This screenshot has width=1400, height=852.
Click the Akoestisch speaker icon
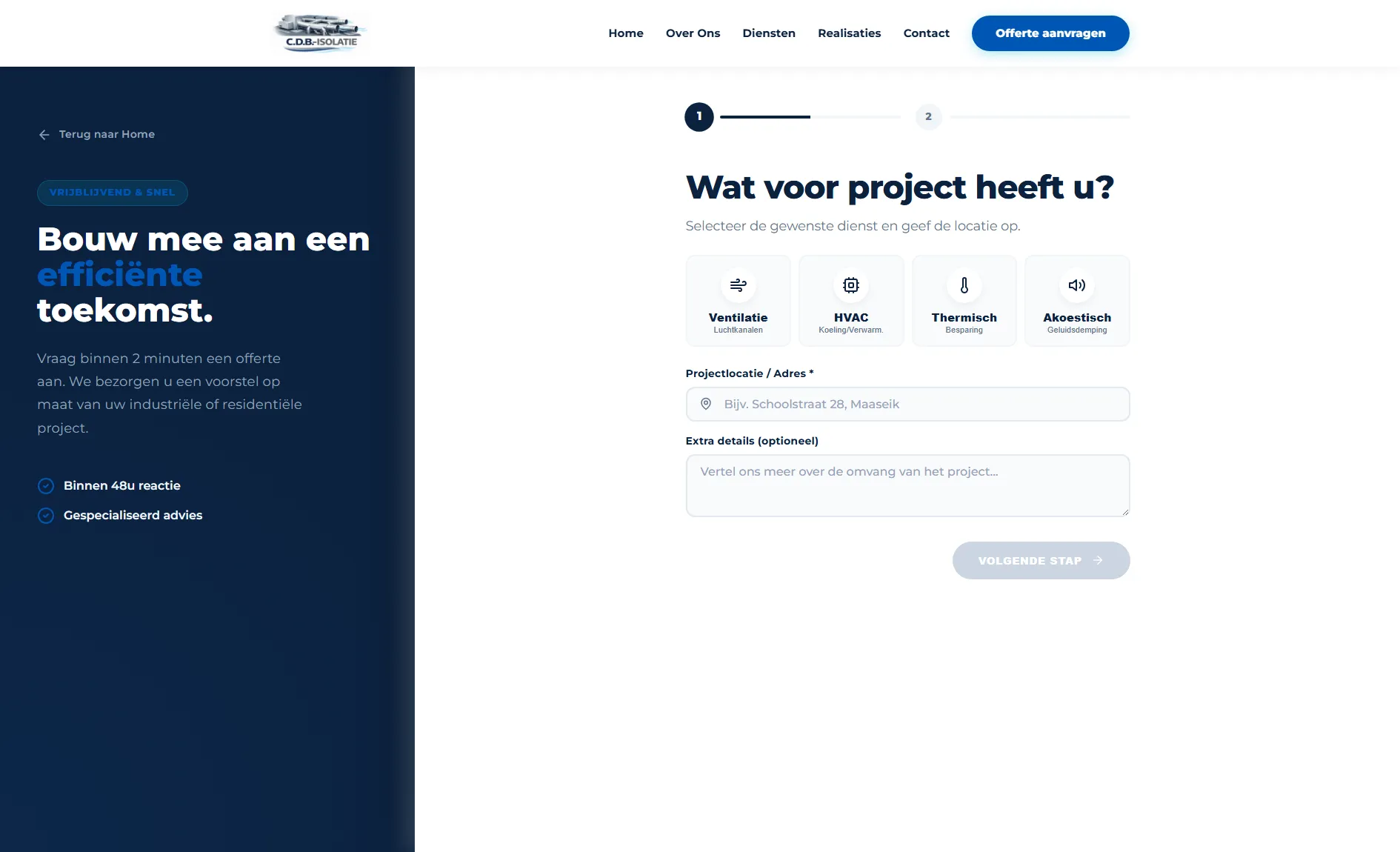[1077, 285]
